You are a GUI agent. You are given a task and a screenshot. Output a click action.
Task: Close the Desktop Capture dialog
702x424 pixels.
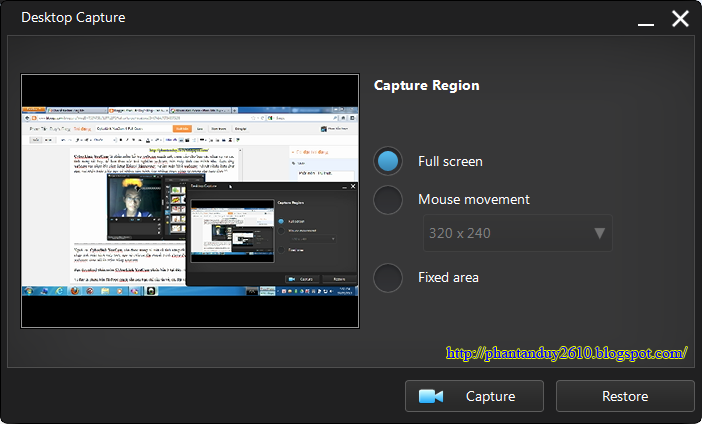pos(680,19)
